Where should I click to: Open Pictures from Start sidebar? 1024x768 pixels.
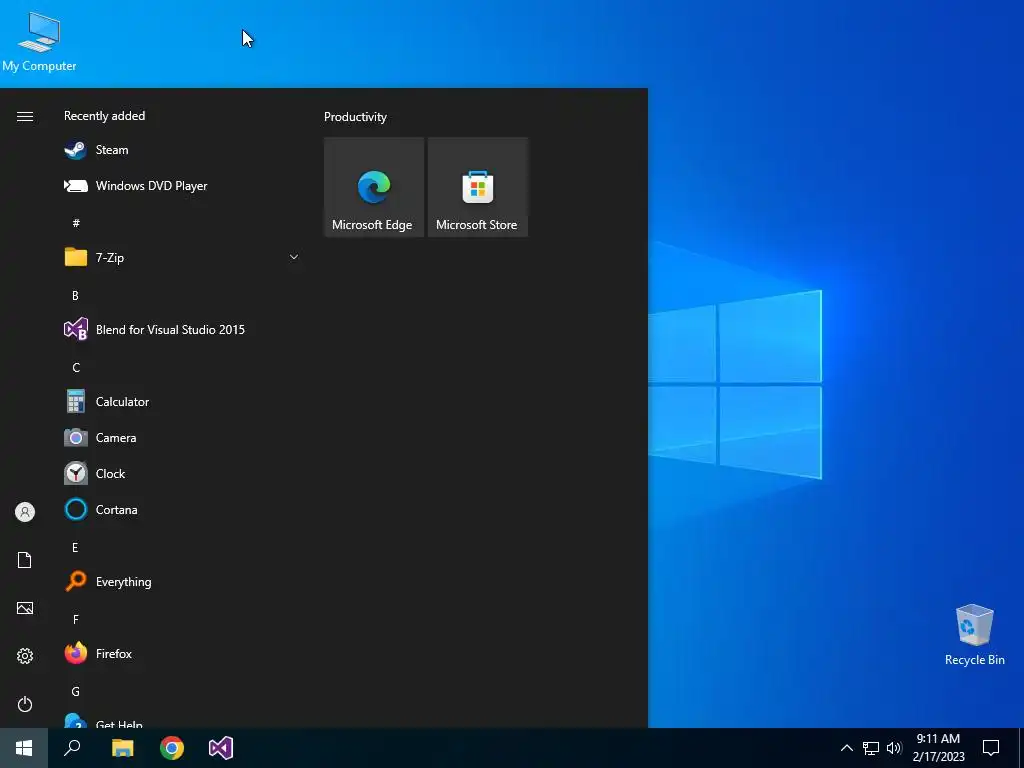(25, 608)
